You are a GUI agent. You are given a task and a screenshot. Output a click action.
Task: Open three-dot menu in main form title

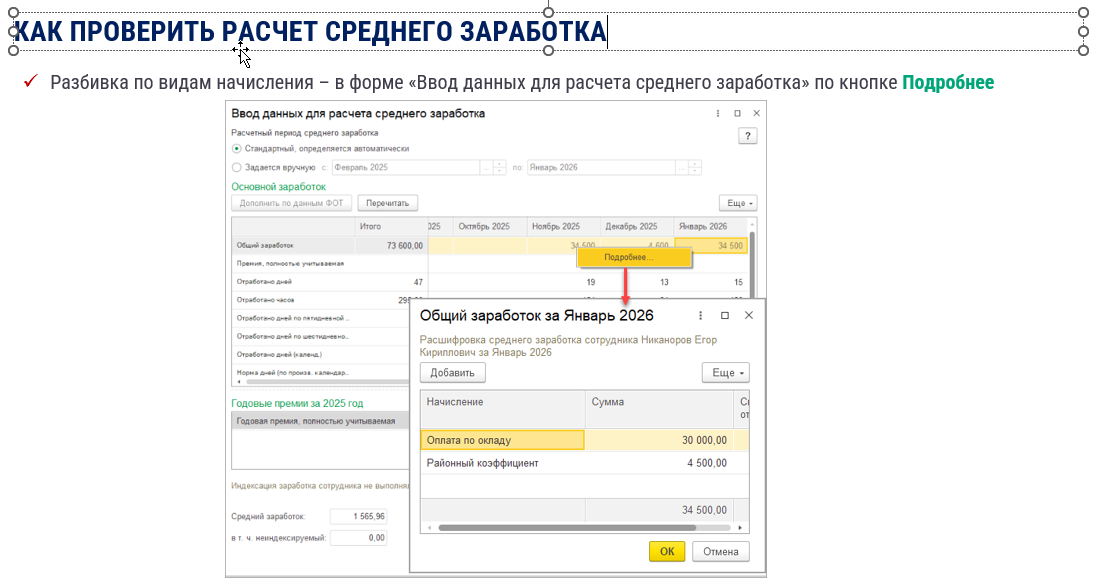tap(718, 113)
